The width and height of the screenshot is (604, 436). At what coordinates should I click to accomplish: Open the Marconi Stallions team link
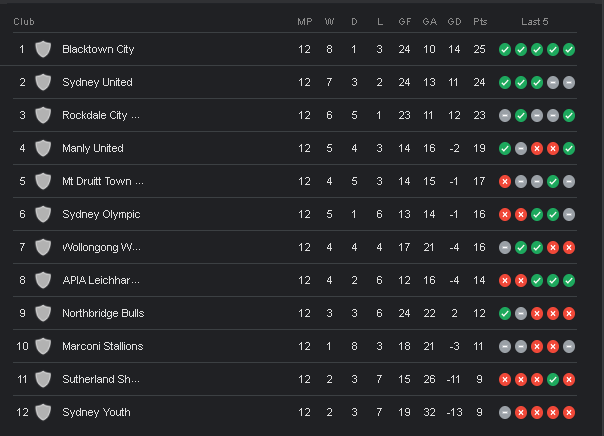click(102, 346)
